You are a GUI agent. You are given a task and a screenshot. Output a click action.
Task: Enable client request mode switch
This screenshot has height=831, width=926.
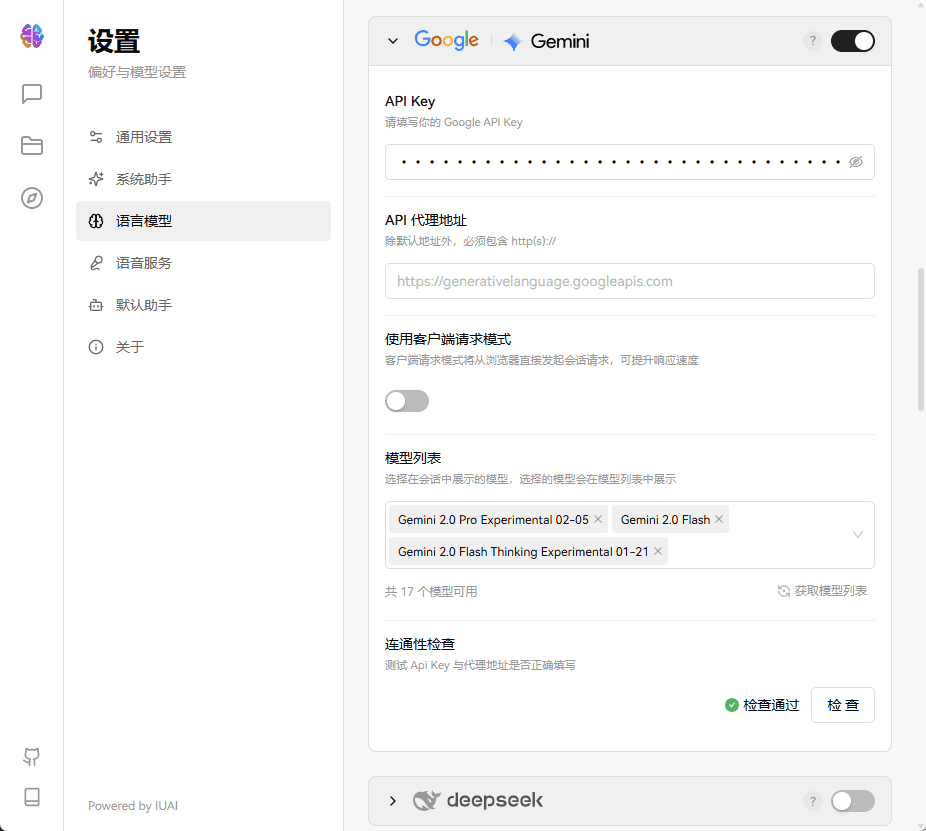407,401
